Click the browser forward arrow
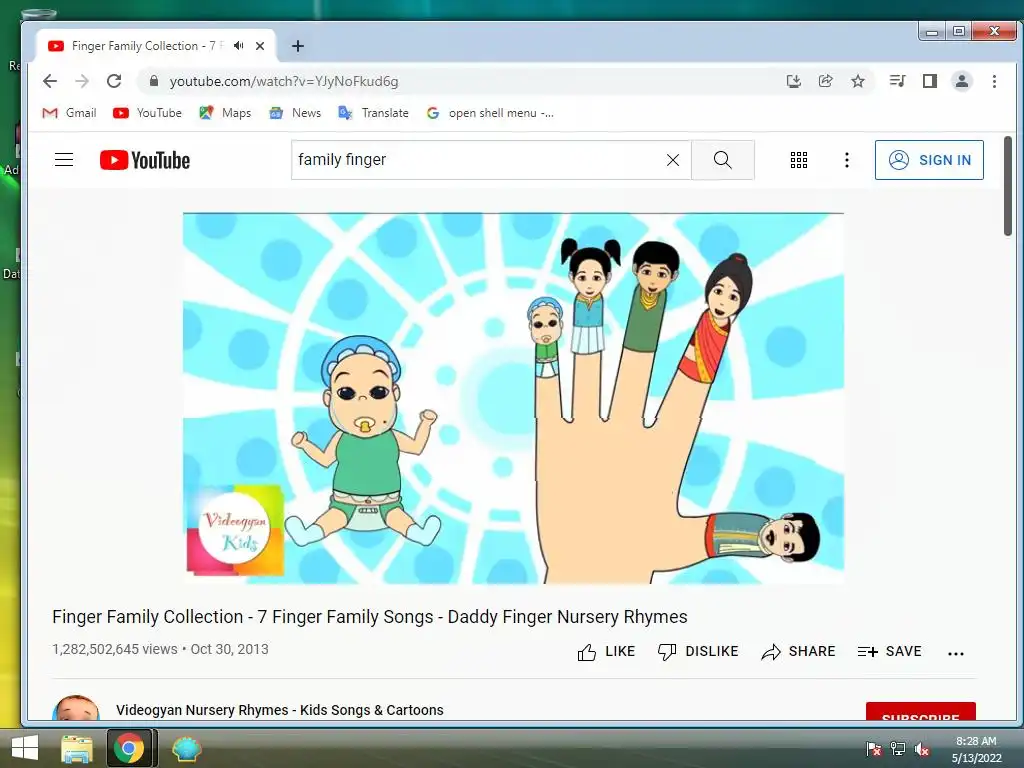Screen dimensions: 1024x768 click(82, 81)
